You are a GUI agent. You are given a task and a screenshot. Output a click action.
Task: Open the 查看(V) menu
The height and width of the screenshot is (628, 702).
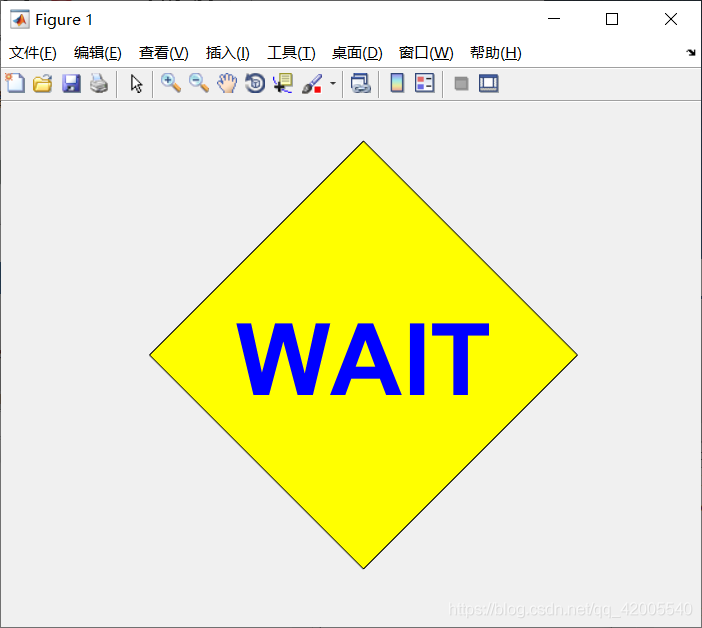click(163, 53)
